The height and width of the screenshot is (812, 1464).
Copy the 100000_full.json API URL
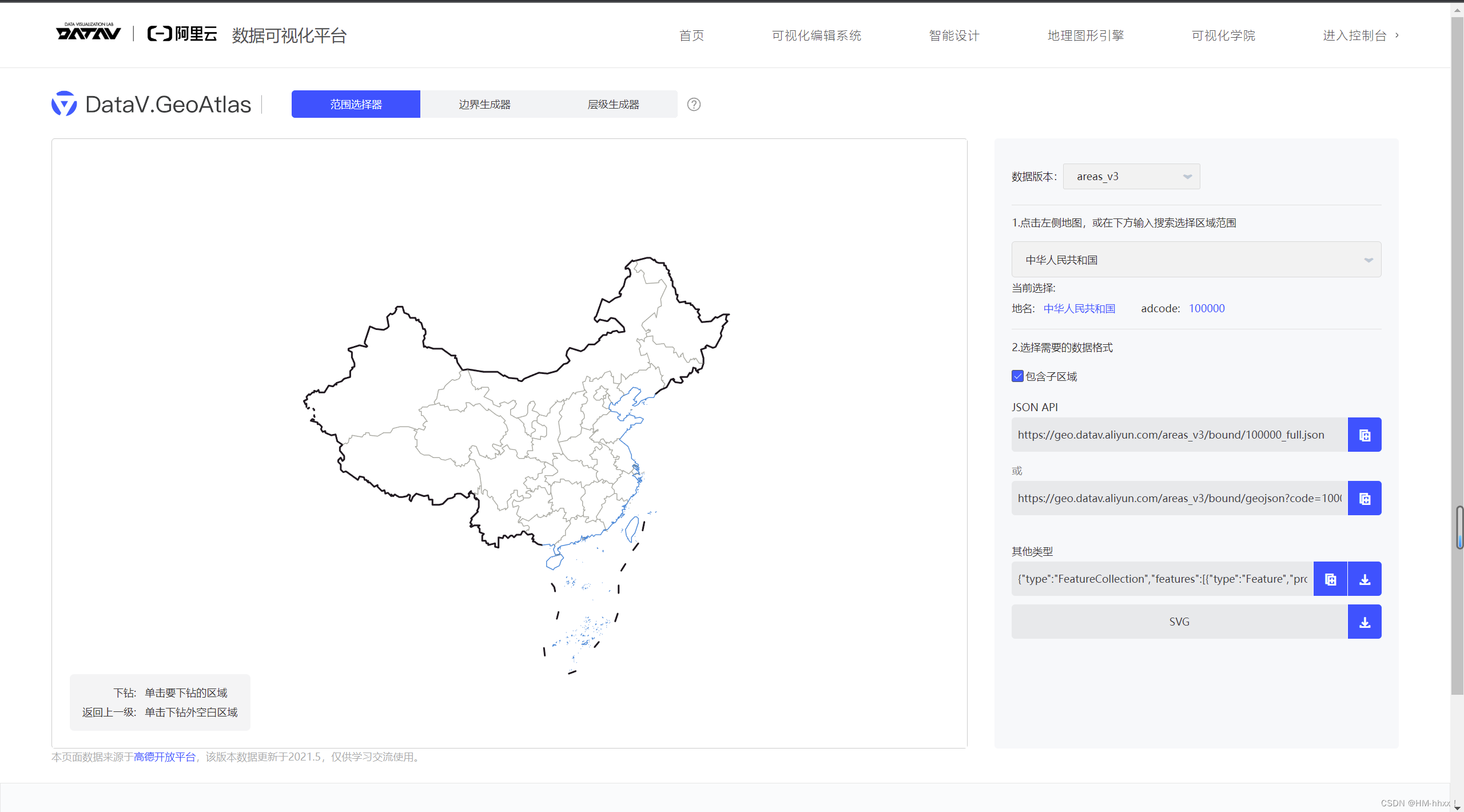click(x=1364, y=435)
